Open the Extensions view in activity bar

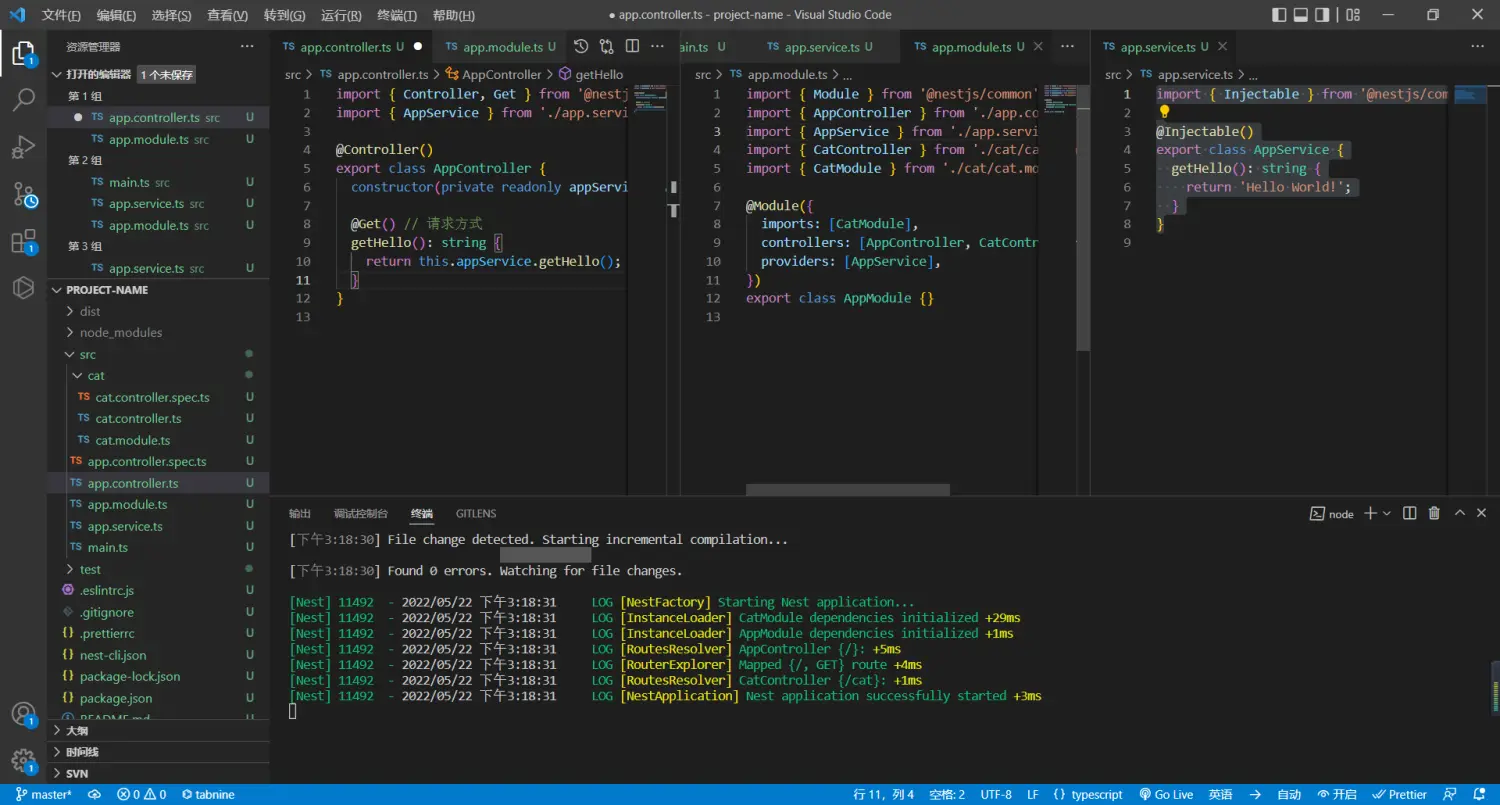point(23,242)
